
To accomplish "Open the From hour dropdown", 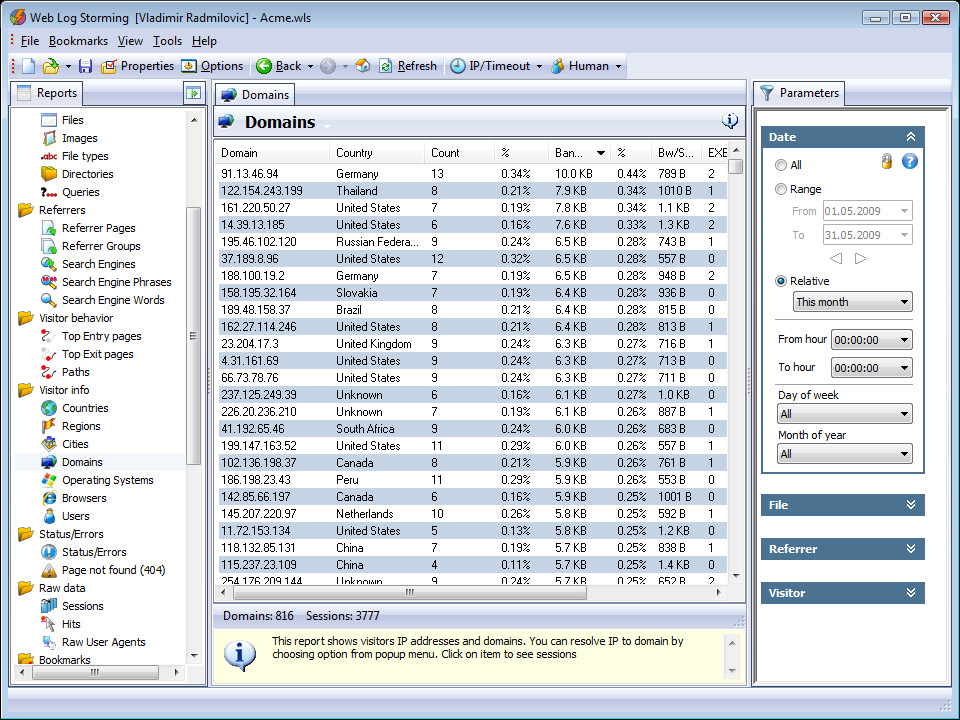I will (x=872, y=340).
